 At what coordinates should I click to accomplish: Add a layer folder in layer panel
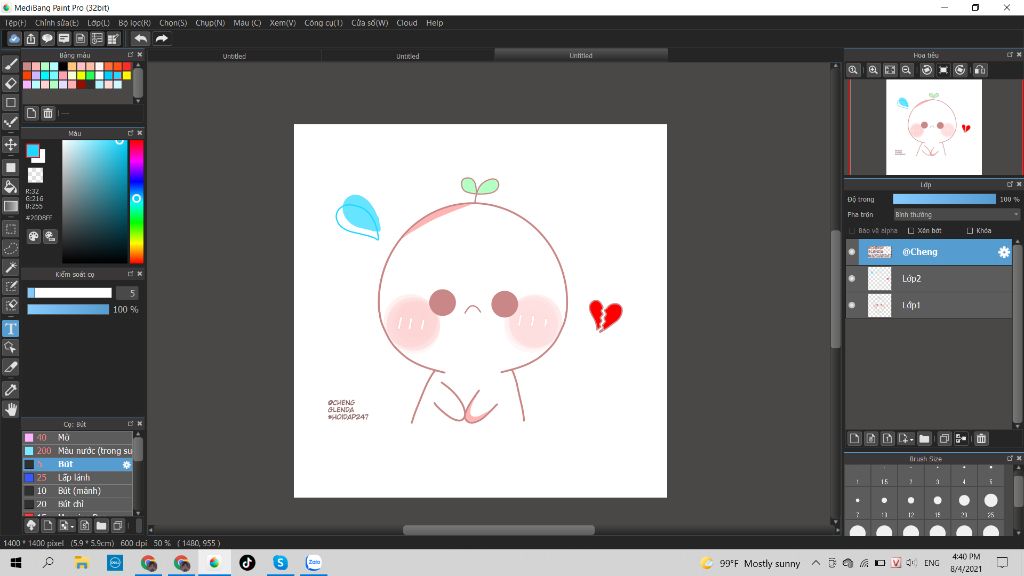click(x=924, y=439)
